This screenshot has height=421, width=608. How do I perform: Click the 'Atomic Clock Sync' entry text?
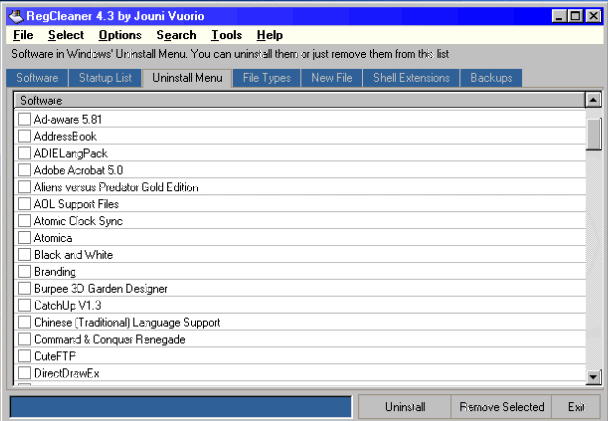pos(78,221)
